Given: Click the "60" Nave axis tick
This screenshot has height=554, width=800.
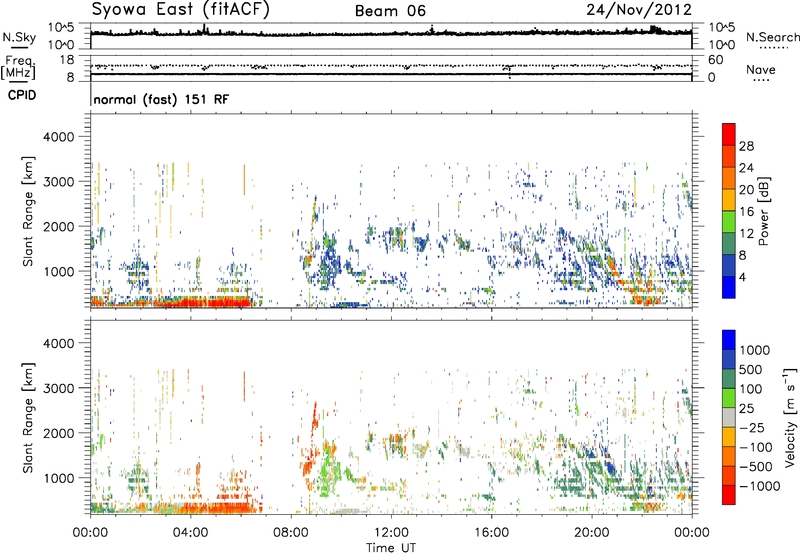Looking at the screenshot, I should (715, 60).
